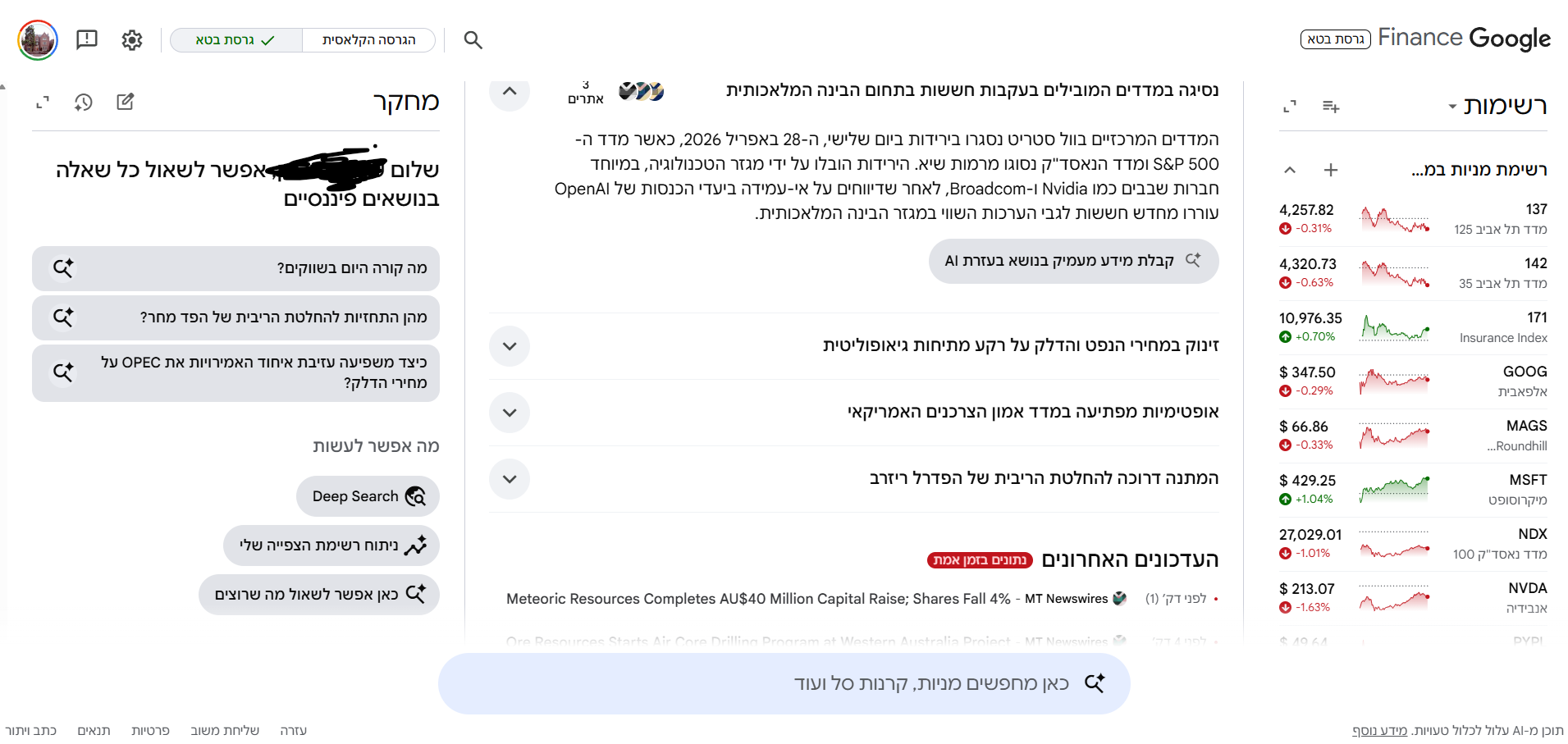The image size is (1568, 744).
Task: Expand the research panel to fullscreen
Action: (x=43, y=103)
